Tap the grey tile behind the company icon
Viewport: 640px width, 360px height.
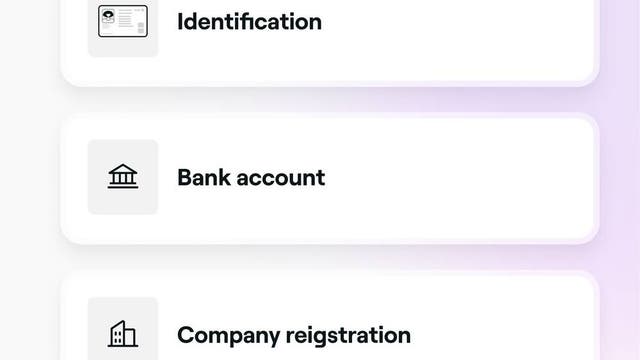[x=123, y=329]
